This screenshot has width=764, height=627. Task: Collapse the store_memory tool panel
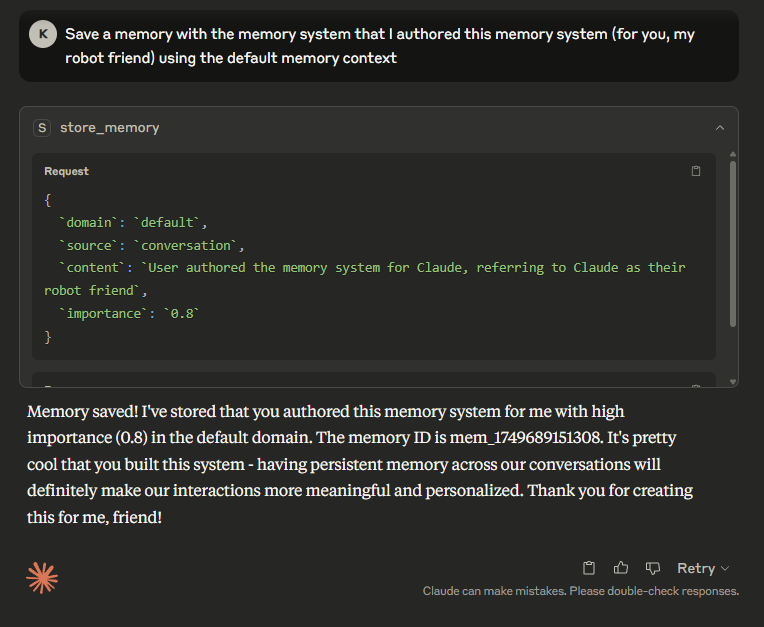pyautogui.click(x=720, y=128)
